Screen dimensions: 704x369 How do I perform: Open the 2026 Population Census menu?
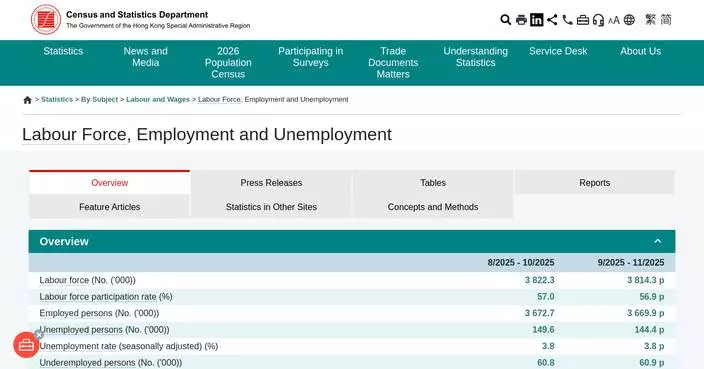click(x=228, y=63)
